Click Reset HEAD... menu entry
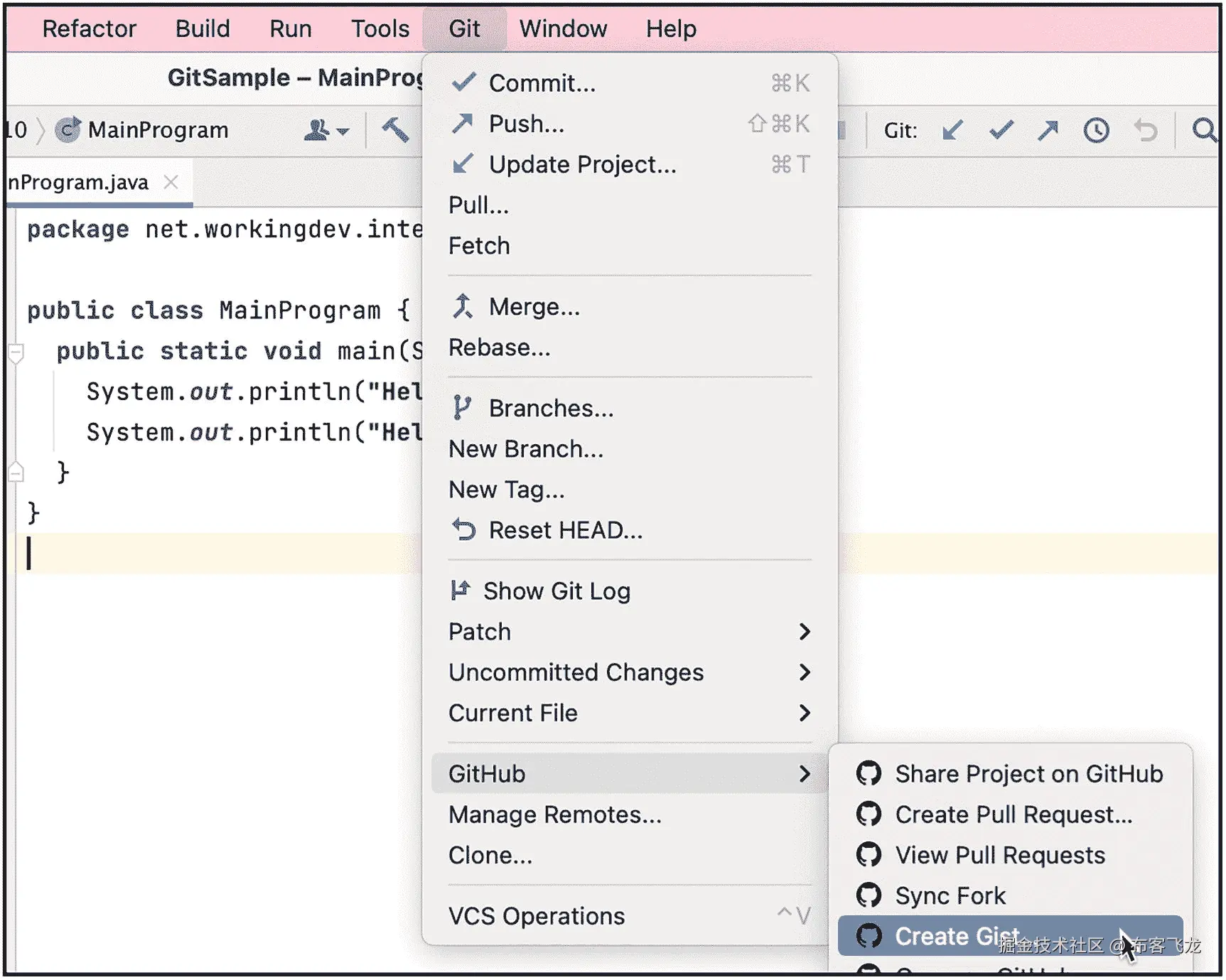The width and height of the screenshot is (1226, 980). (565, 531)
